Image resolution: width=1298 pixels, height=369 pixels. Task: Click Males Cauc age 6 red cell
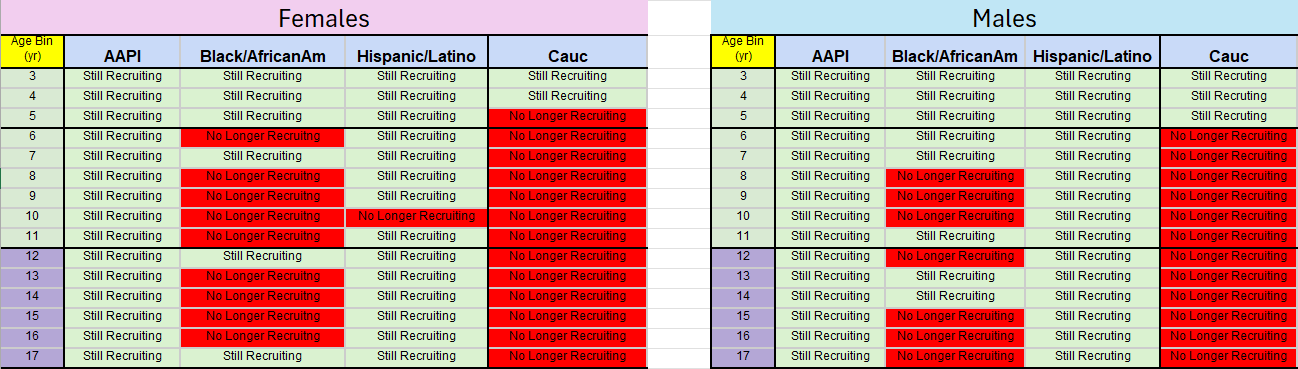[x=1228, y=137]
